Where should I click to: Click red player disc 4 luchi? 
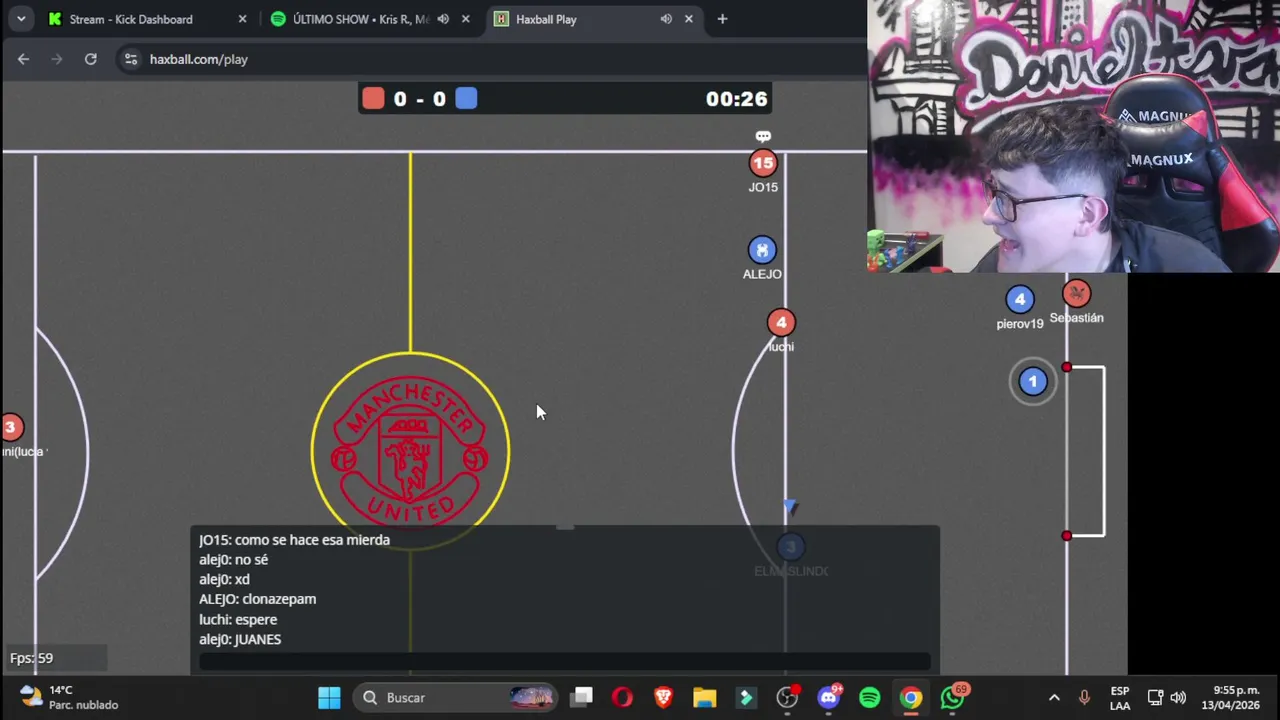click(781, 322)
